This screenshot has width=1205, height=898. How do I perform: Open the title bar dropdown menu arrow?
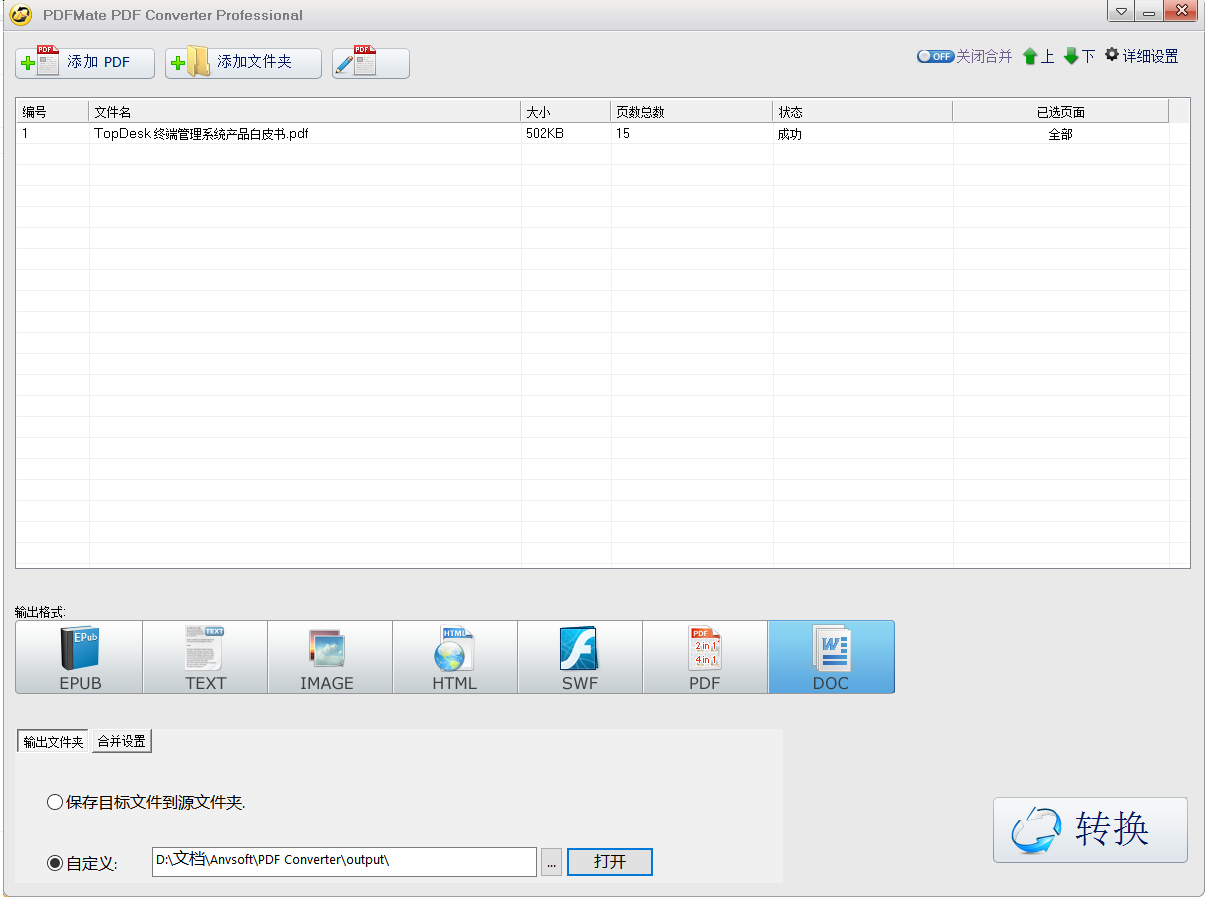tap(1121, 12)
